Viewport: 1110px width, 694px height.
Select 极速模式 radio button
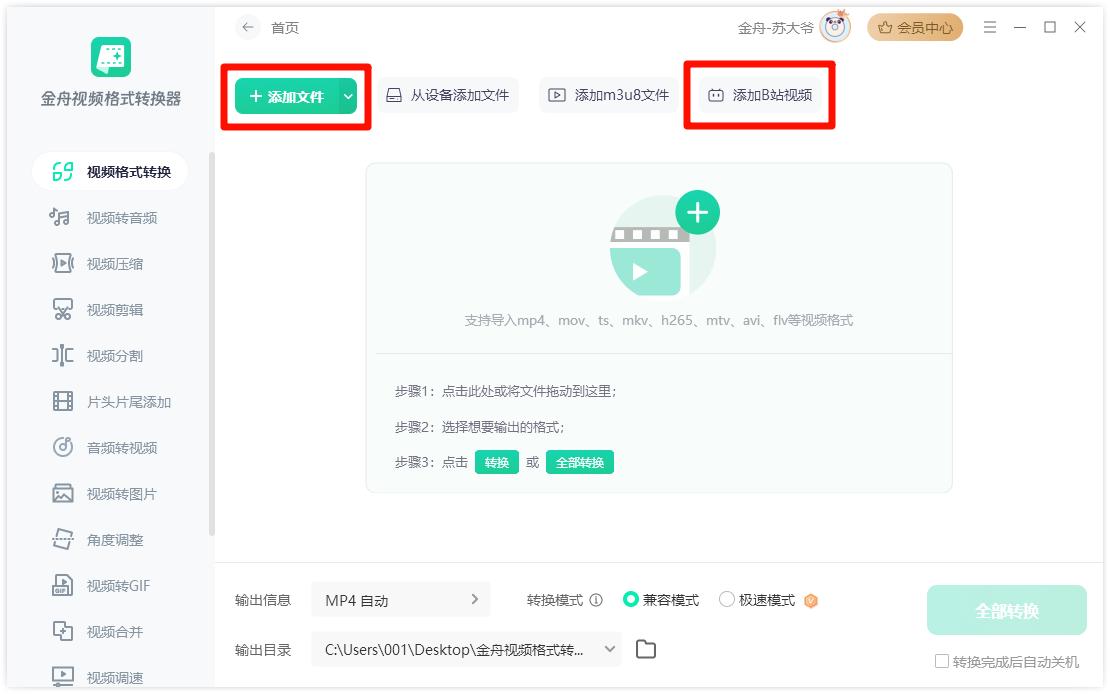[727, 600]
